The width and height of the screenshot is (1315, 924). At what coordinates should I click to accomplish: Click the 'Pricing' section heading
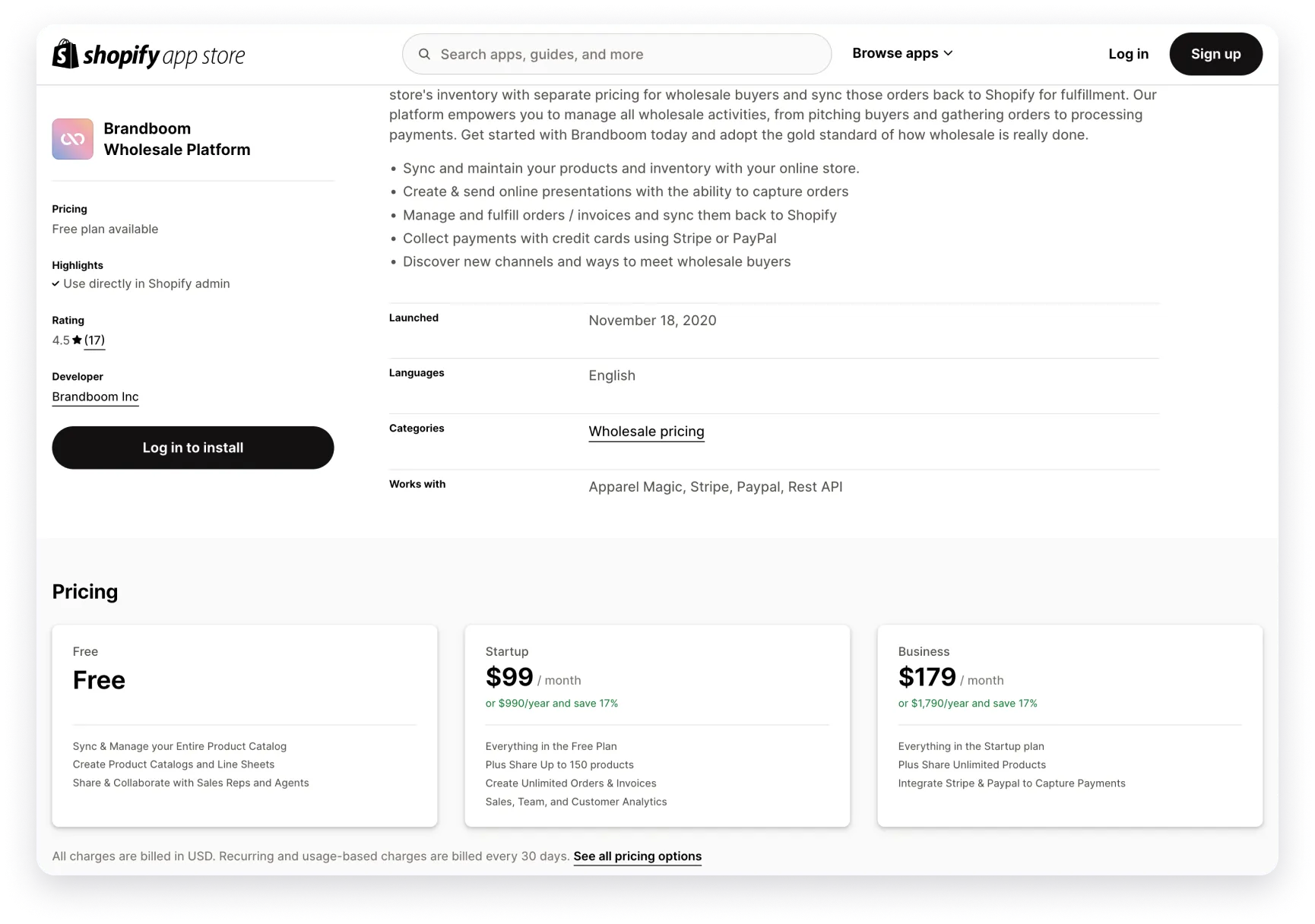(85, 592)
